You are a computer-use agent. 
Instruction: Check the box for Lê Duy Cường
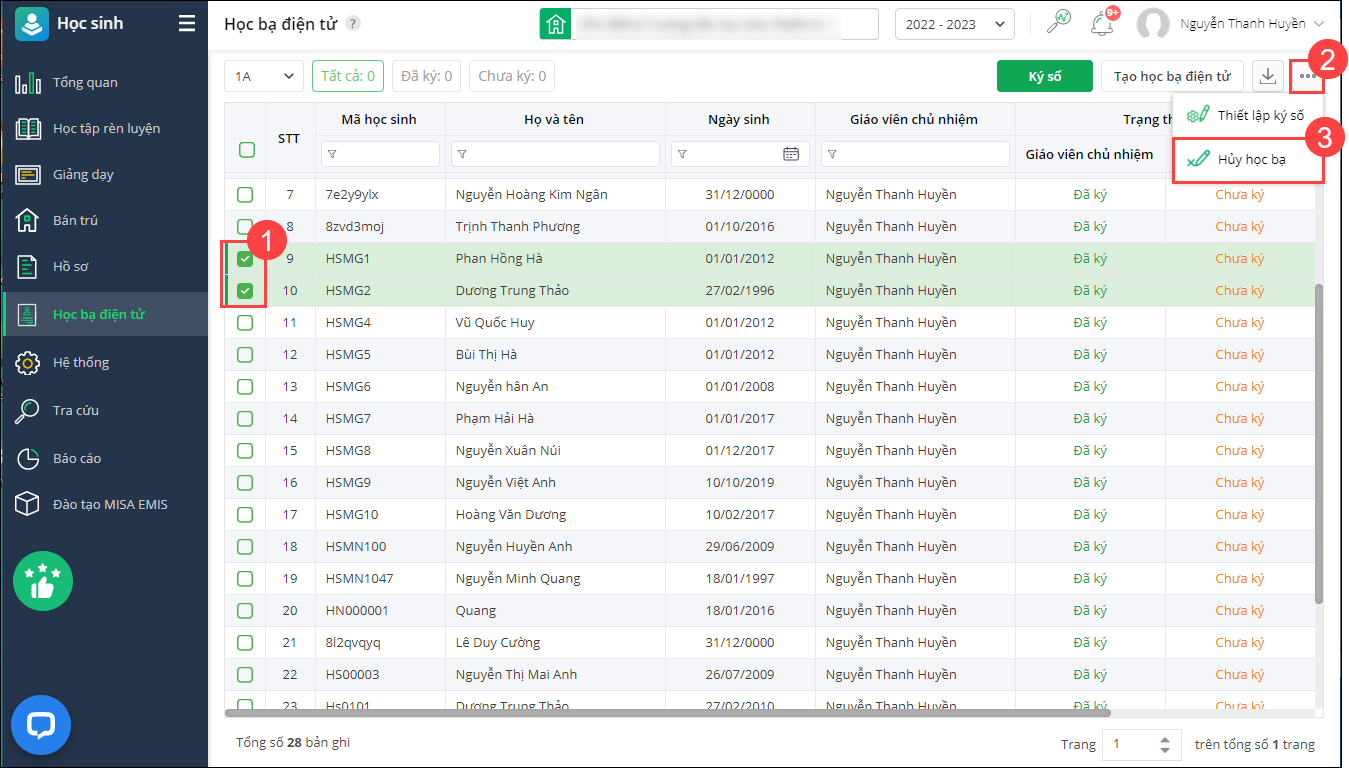point(245,642)
